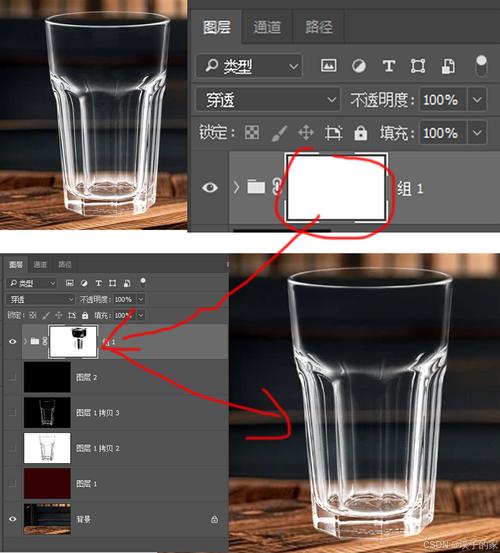Lock all padlock icon in the small panel
The width and height of the screenshot is (500, 553).
tap(85, 315)
